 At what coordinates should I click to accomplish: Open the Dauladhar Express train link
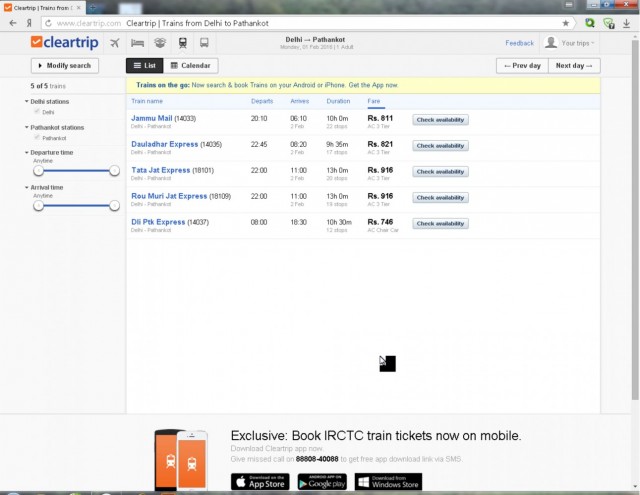pyautogui.click(x=166, y=144)
